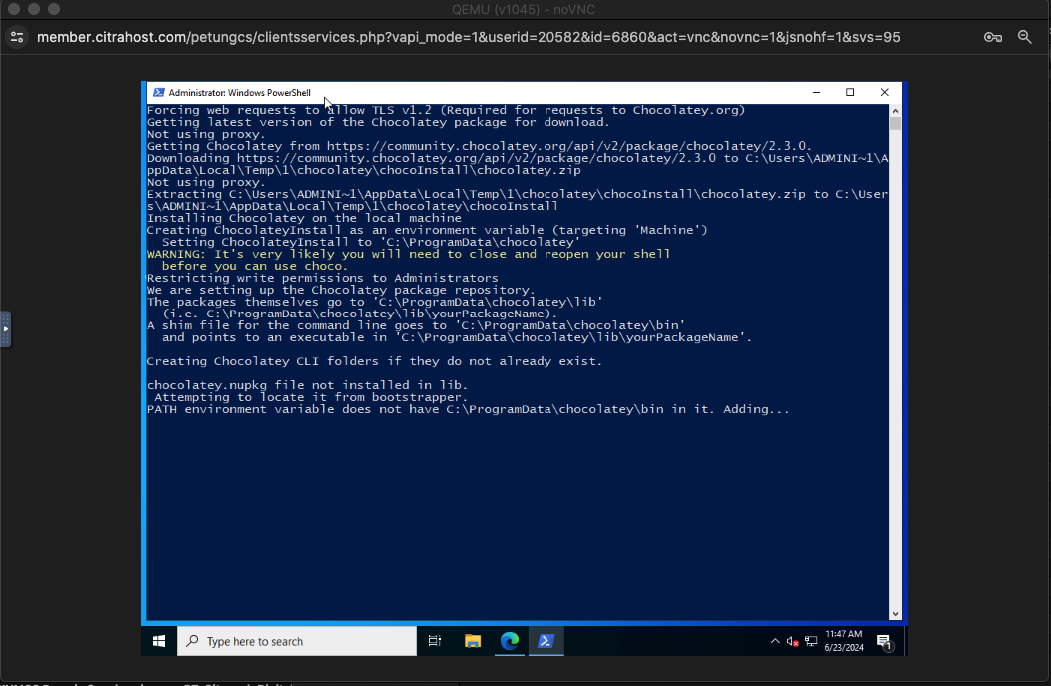Select PowerShell in the taskbar

[546, 641]
